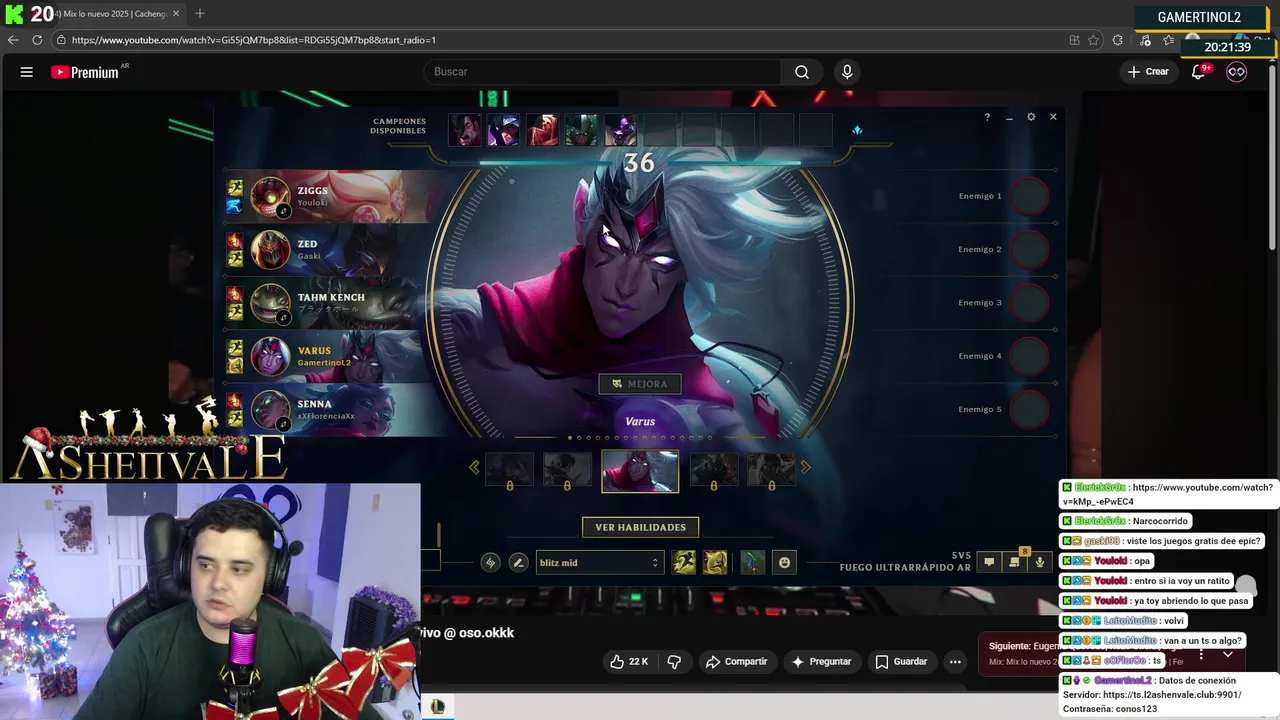Toggle the voice microphone in League client

click(1040, 562)
